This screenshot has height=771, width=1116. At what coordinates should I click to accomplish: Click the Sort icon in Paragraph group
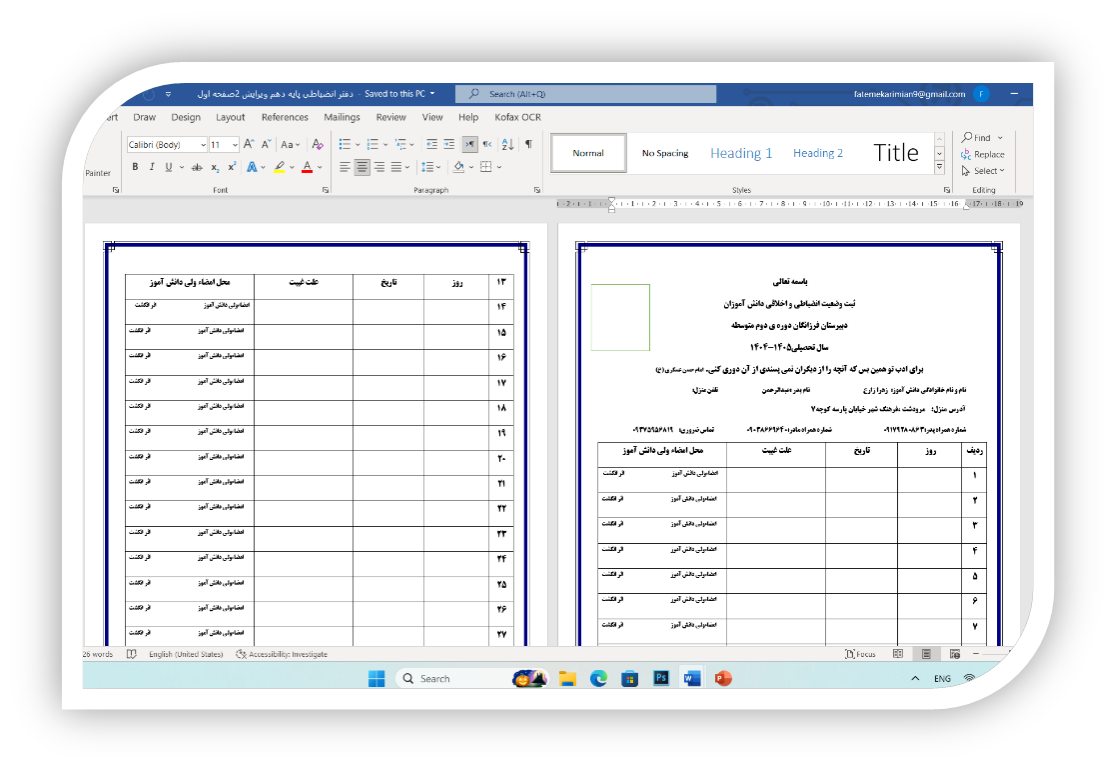507,144
